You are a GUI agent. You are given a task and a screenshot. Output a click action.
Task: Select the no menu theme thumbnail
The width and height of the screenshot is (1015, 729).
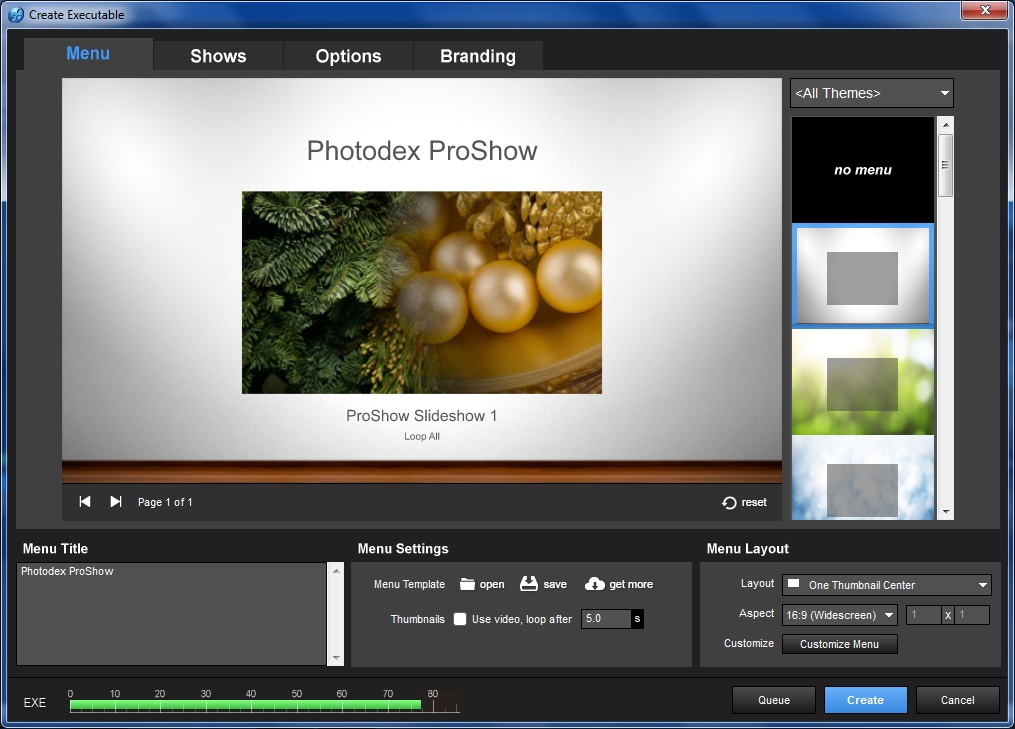pyautogui.click(x=863, y=170)
